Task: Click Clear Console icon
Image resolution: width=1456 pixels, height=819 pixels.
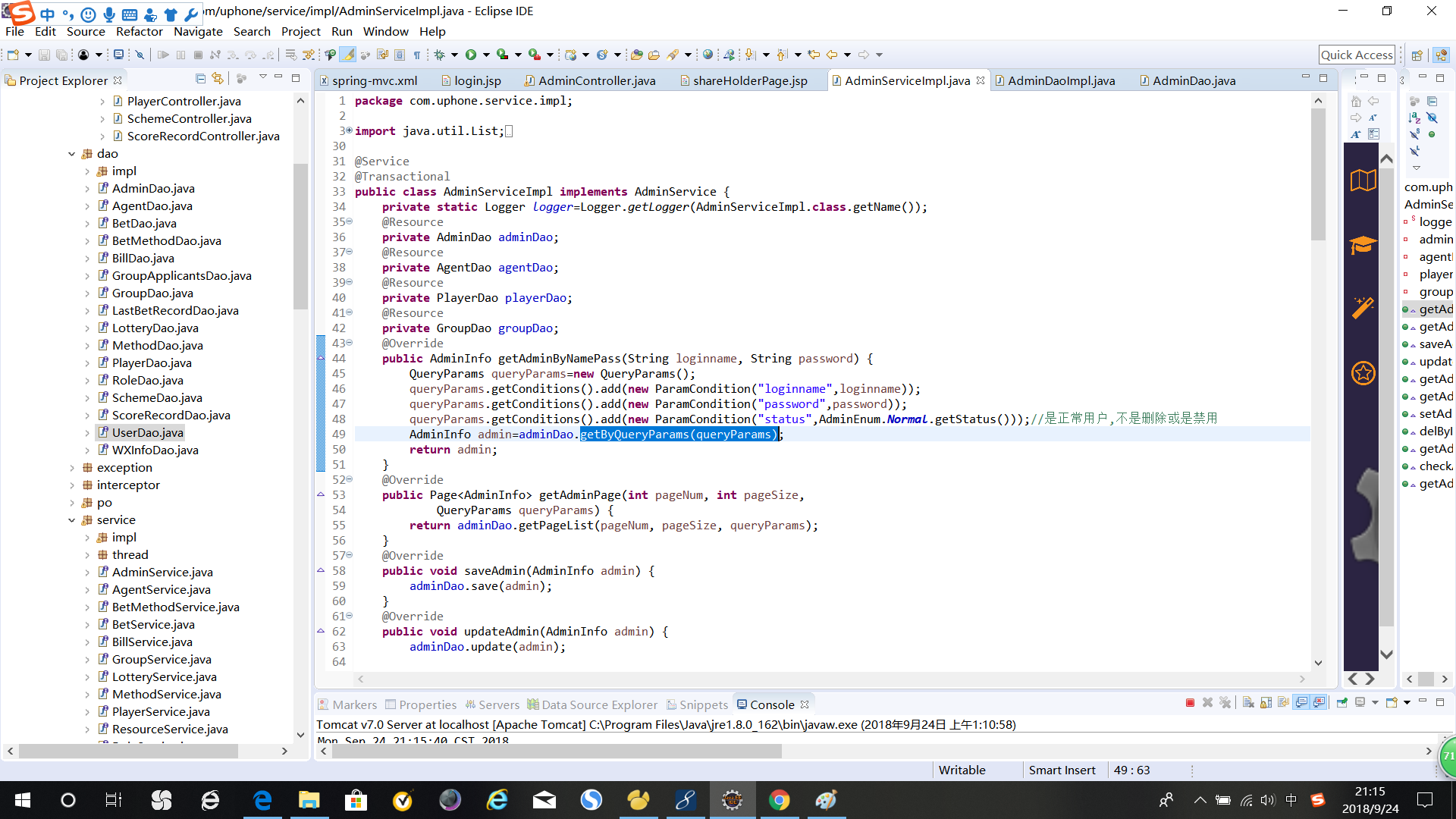Action: coord(1248,703)
